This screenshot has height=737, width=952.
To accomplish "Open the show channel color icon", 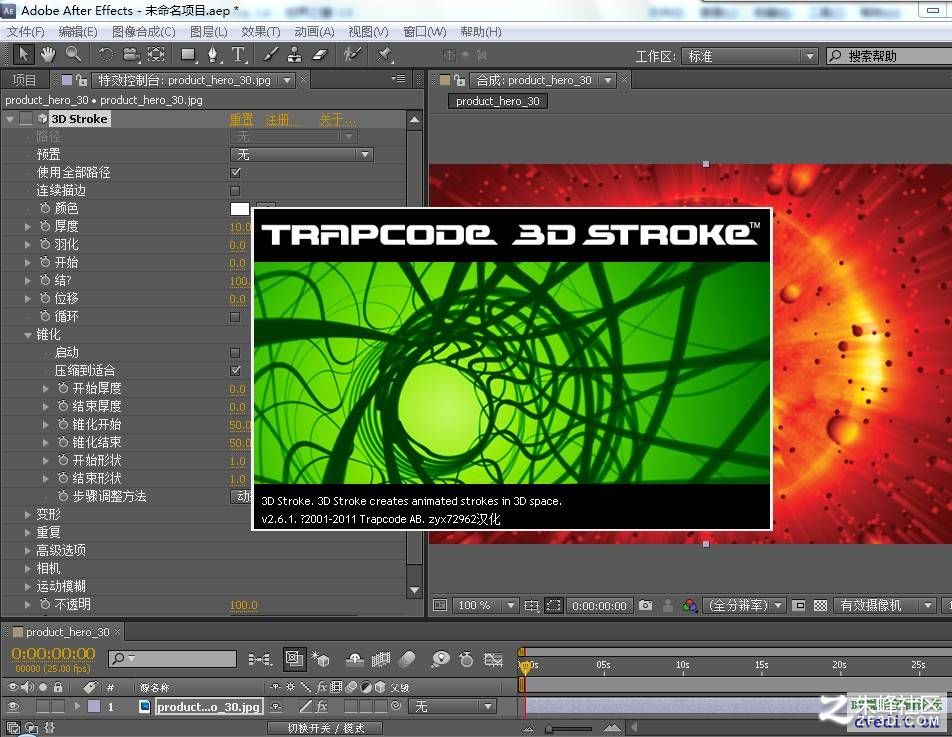I will pyautogui.click(x=690, y=605).
